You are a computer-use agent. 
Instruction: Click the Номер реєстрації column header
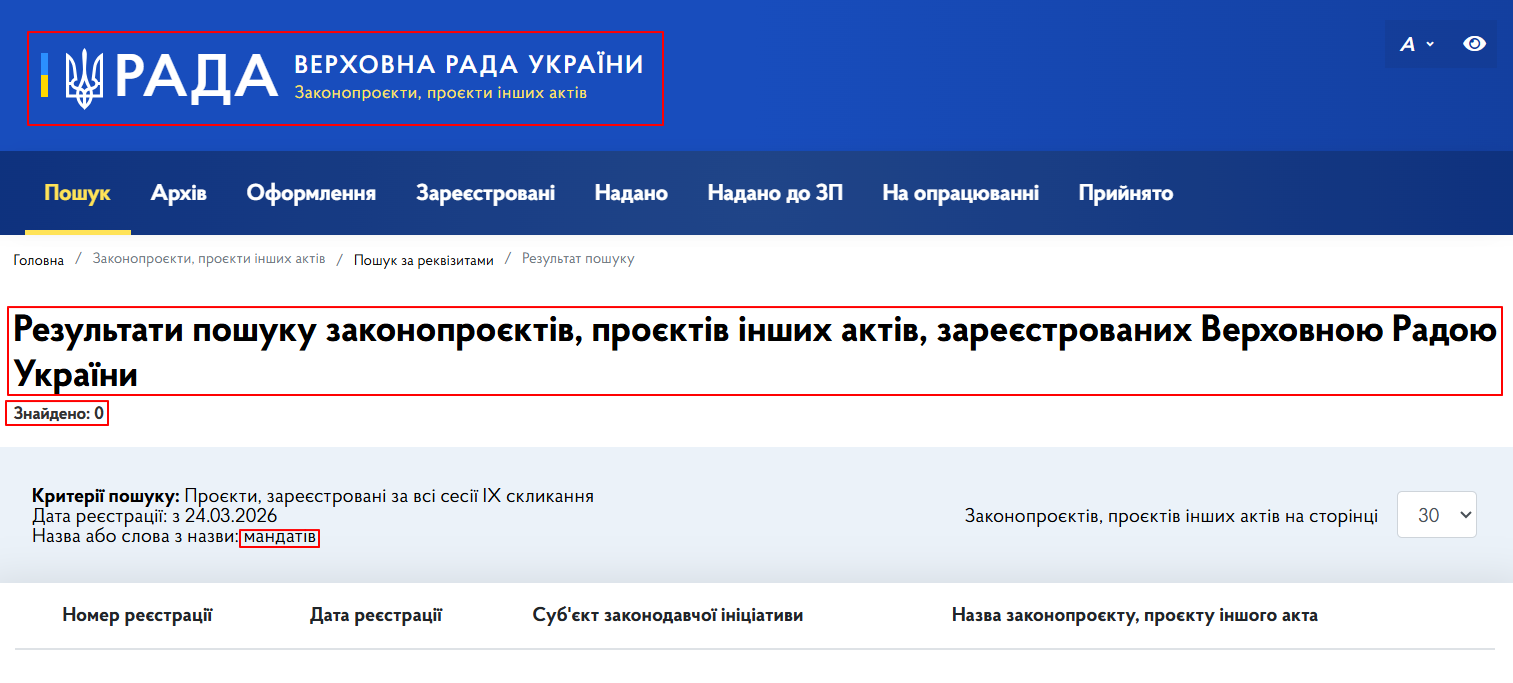tap(137, 615)
